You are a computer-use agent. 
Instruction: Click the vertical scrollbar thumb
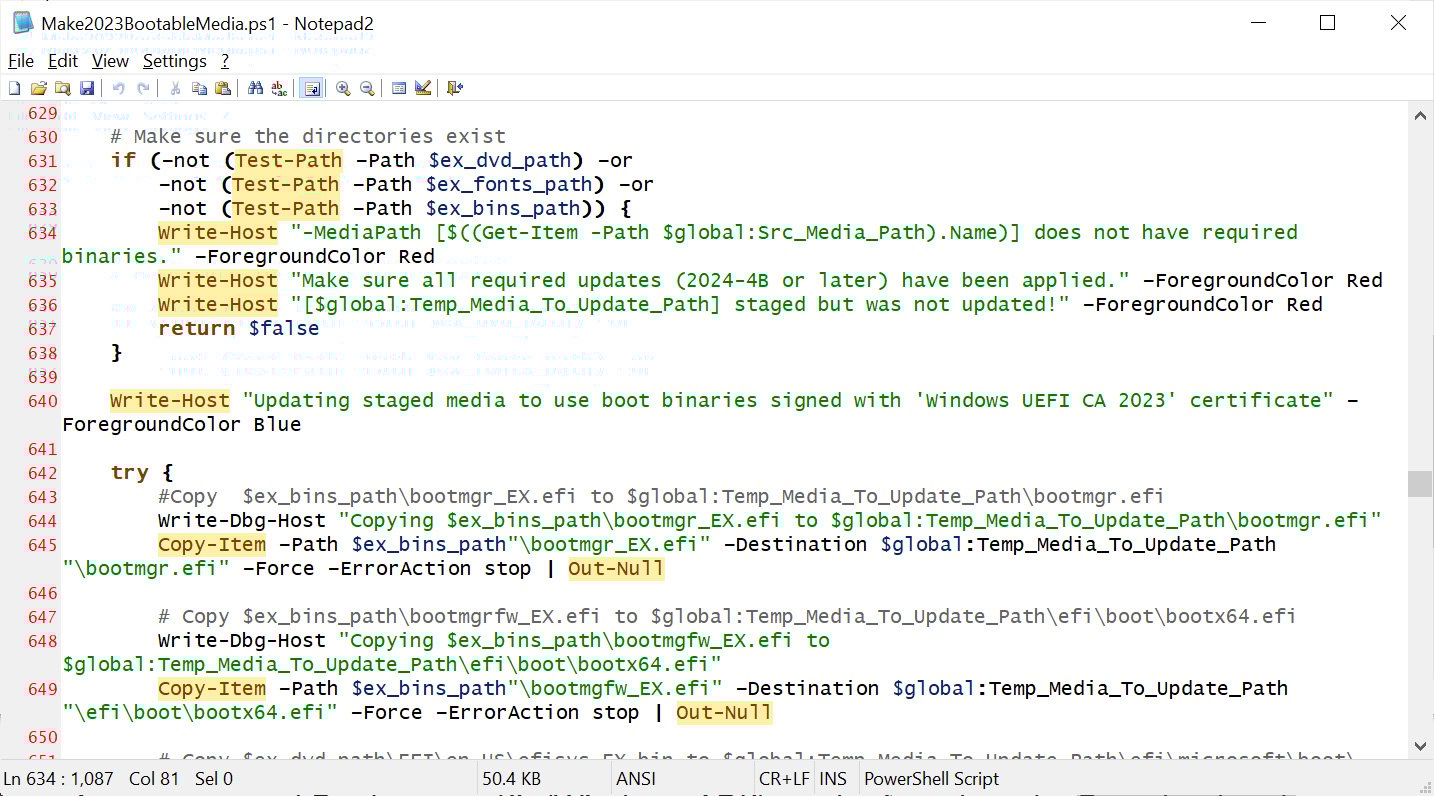(1420, 484)
